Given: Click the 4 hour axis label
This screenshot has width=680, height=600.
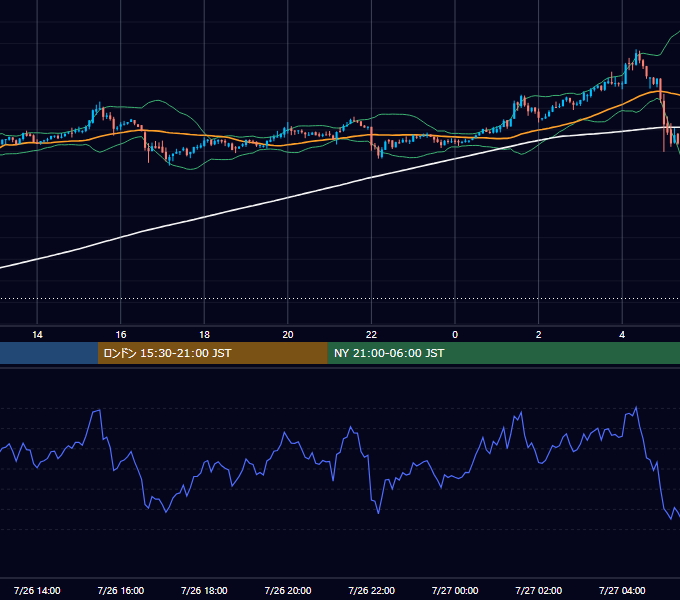Looking at the screenshot, I should (622, 335).
